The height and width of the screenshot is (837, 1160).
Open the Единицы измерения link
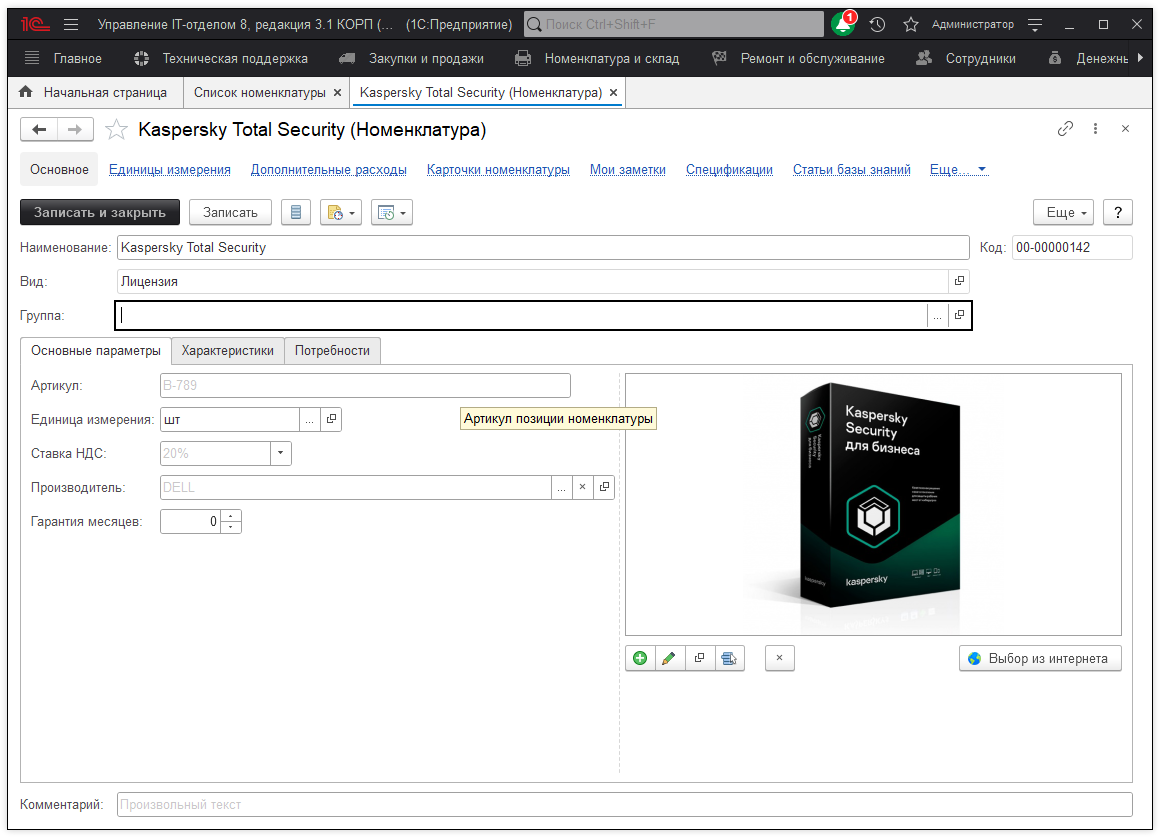point(170,170)
